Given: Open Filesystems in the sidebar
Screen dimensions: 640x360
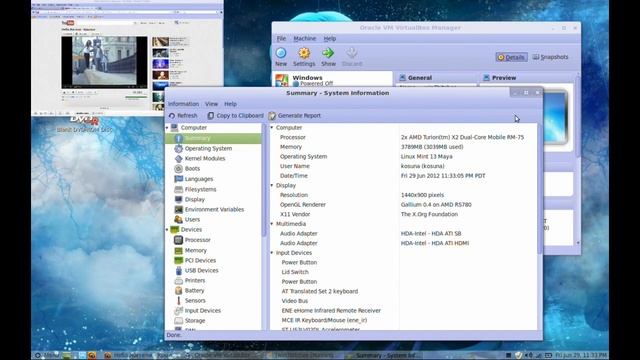Looking at the screenshot, I should coord(200,189).
